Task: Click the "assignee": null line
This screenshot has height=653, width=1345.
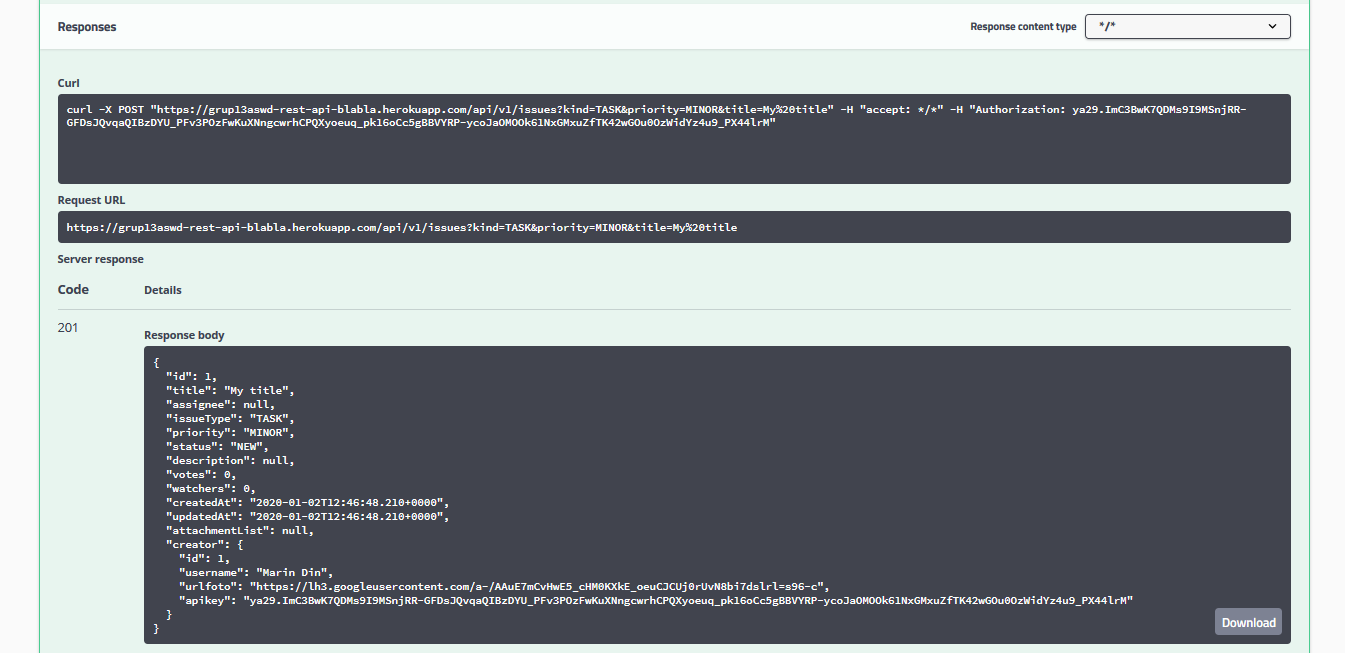Action: (221, 404)
